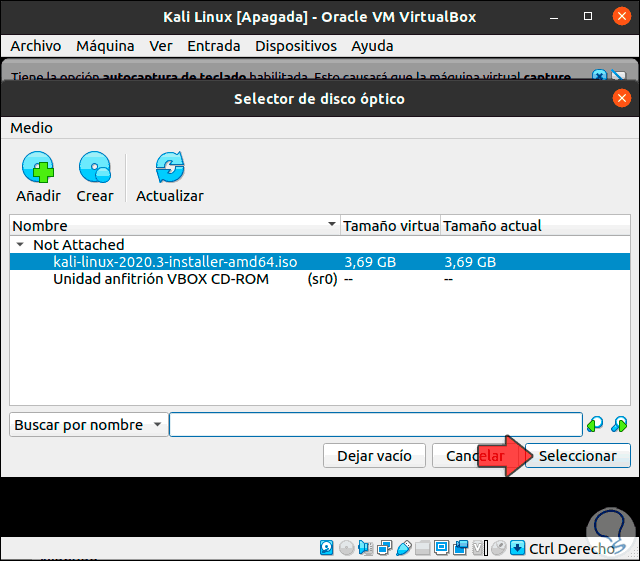Click the Crear disc icon
Viewport: 640px width, 561px height.
pos(95,167)
